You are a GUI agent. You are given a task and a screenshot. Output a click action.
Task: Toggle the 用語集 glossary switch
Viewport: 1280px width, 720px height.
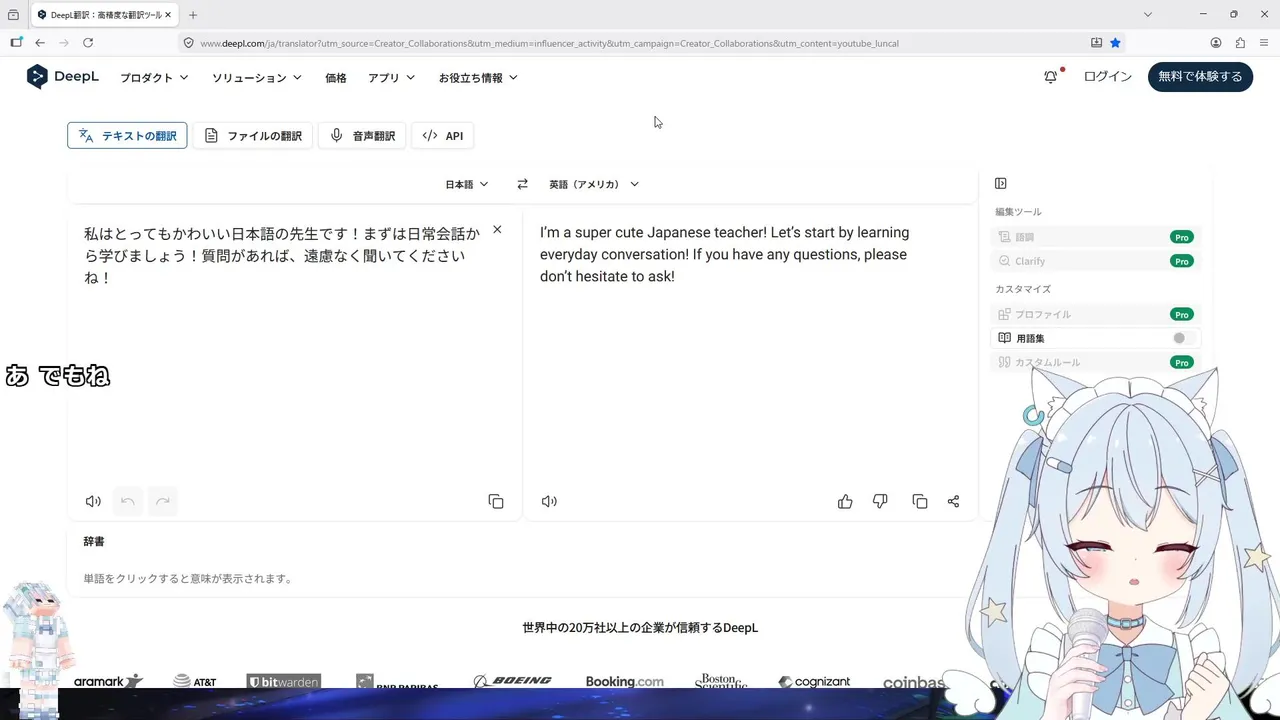tap(1183, 338)
